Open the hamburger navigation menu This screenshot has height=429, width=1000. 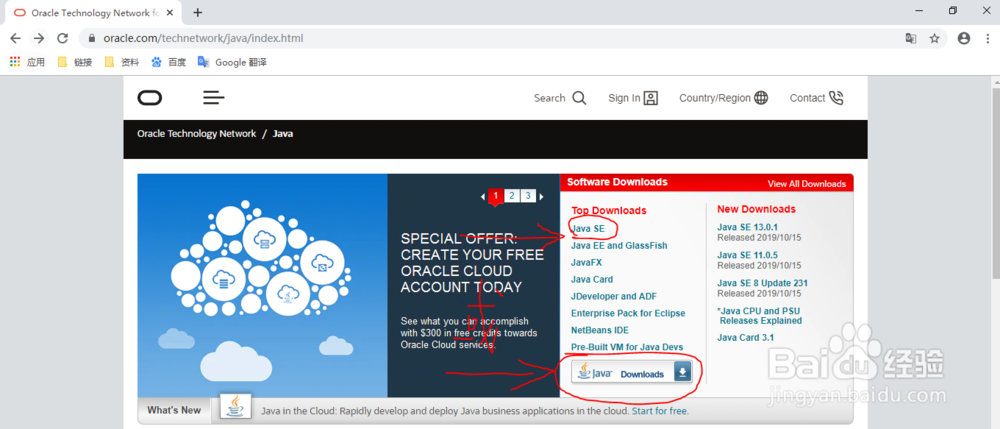point(214,98)
